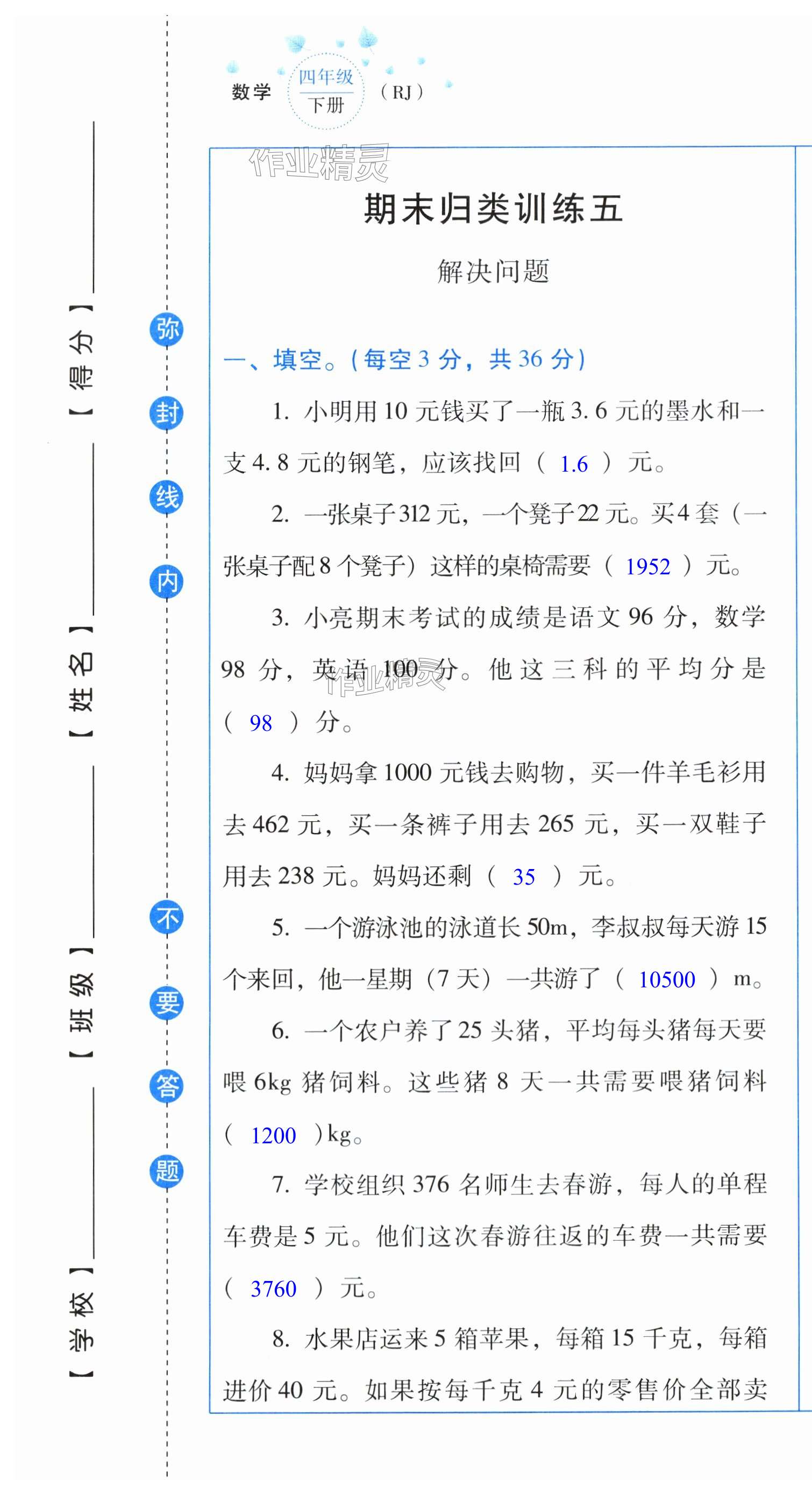Click the 四年级下册 grade badge
Screen dimensions: 812x1495
(x=326, y=91)
